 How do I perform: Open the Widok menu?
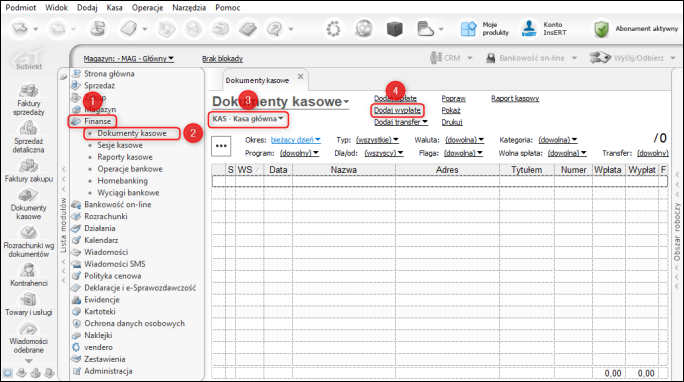56,7
